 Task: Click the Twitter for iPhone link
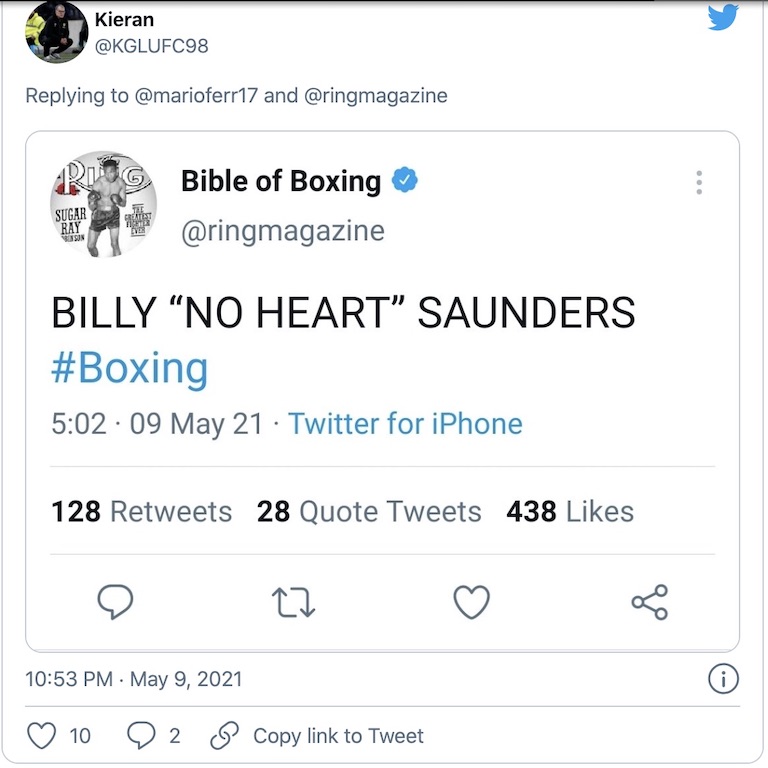405,423
